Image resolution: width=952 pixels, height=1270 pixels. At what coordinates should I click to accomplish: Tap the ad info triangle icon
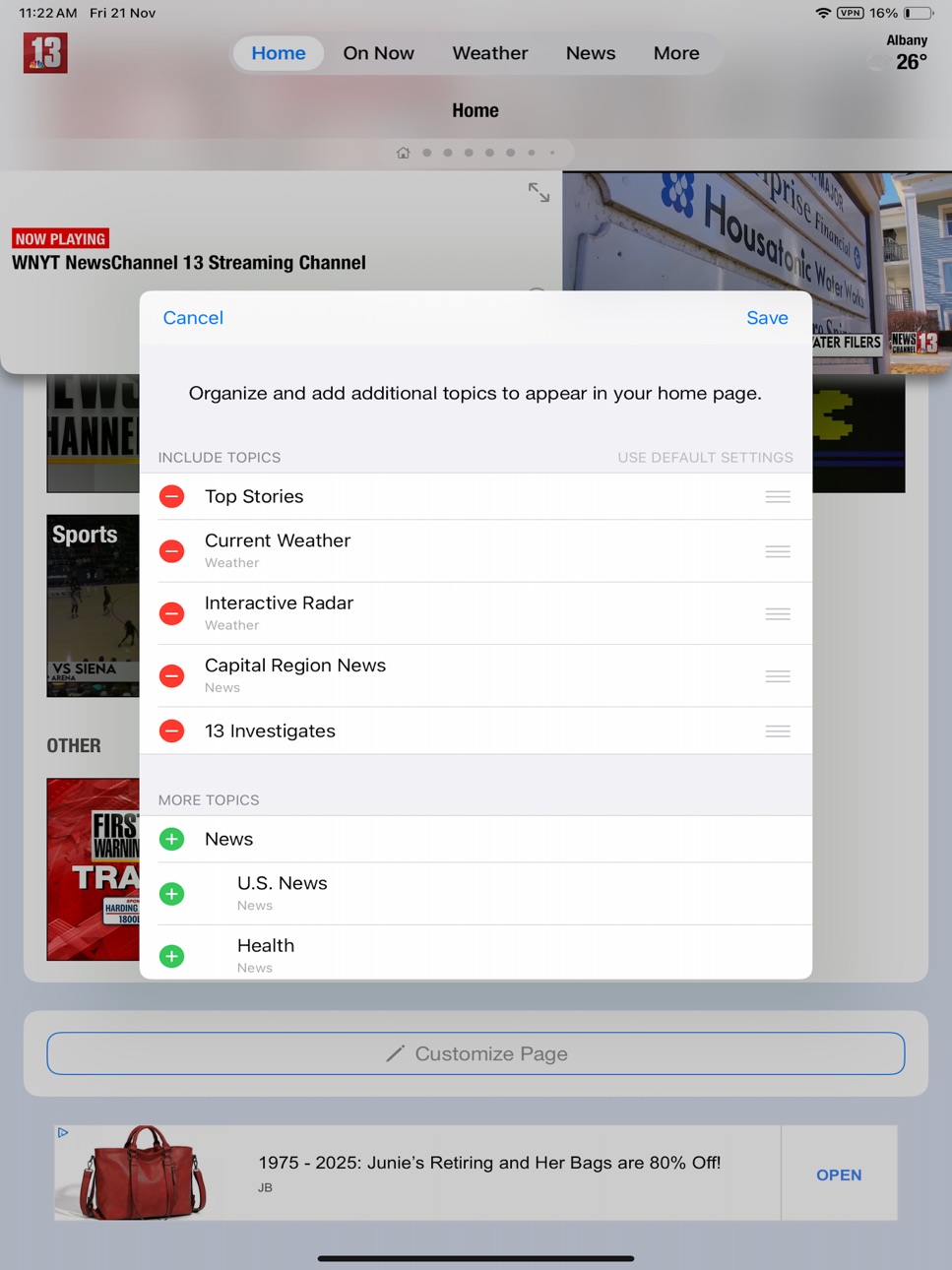[x=63, y=1133]
